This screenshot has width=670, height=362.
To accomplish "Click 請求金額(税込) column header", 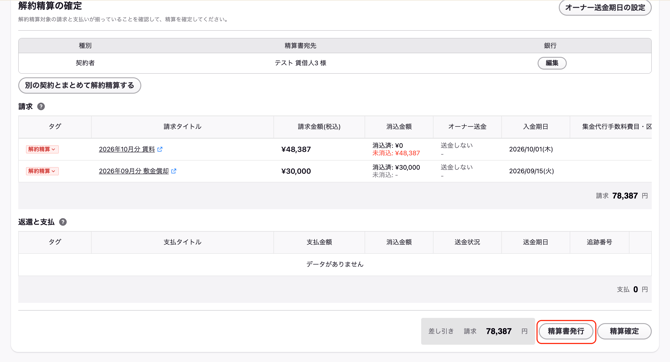I will tap(319, 127).
